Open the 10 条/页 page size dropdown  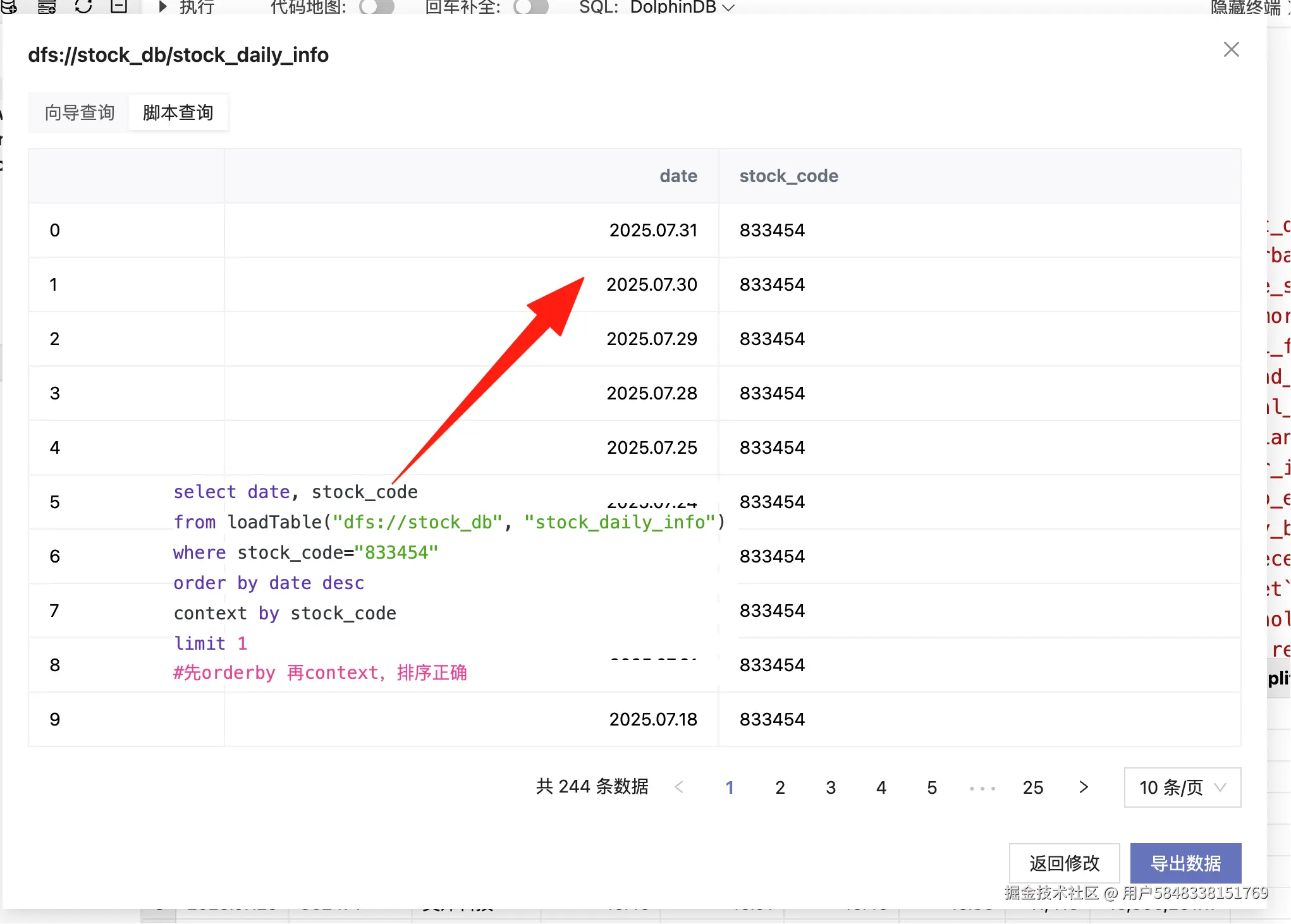(1182, 787)
